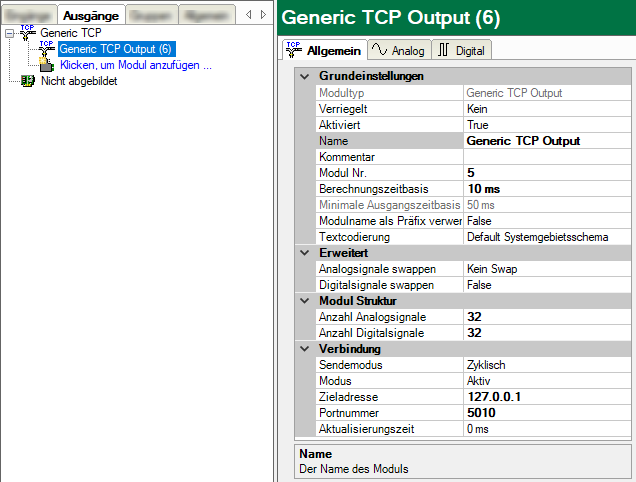The height and width of the screenshot is (482, 636).
Task: Toggle Modulname als Präfix verwenden value
Action: (547, 221)
